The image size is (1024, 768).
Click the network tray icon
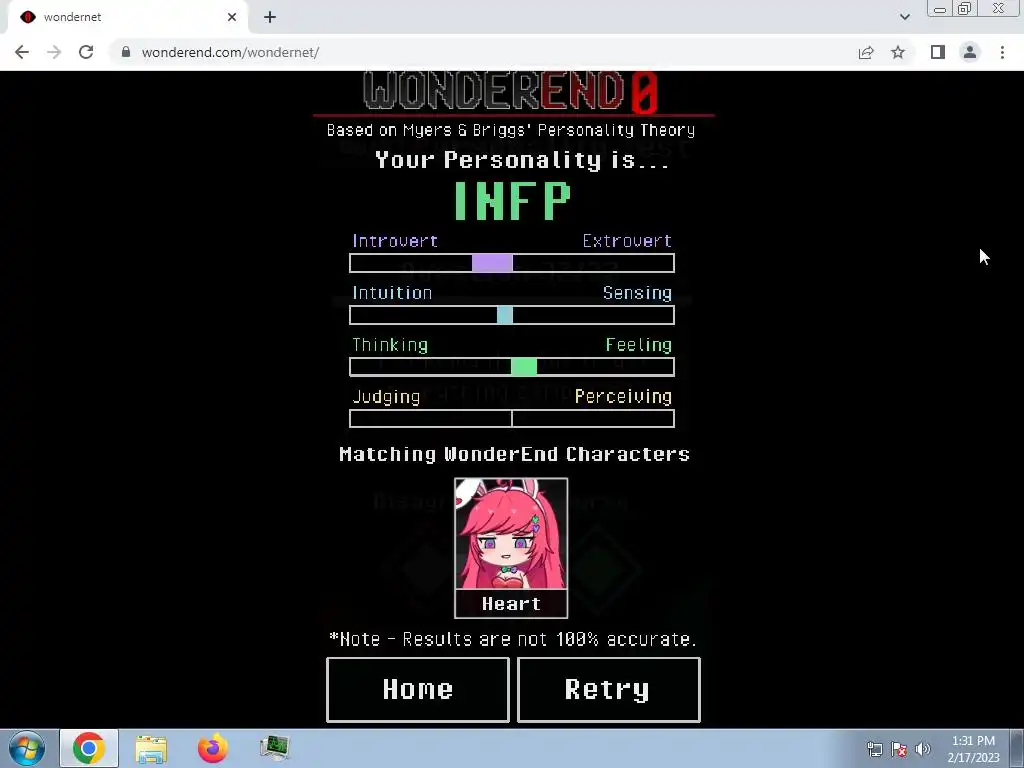[874, 749]
